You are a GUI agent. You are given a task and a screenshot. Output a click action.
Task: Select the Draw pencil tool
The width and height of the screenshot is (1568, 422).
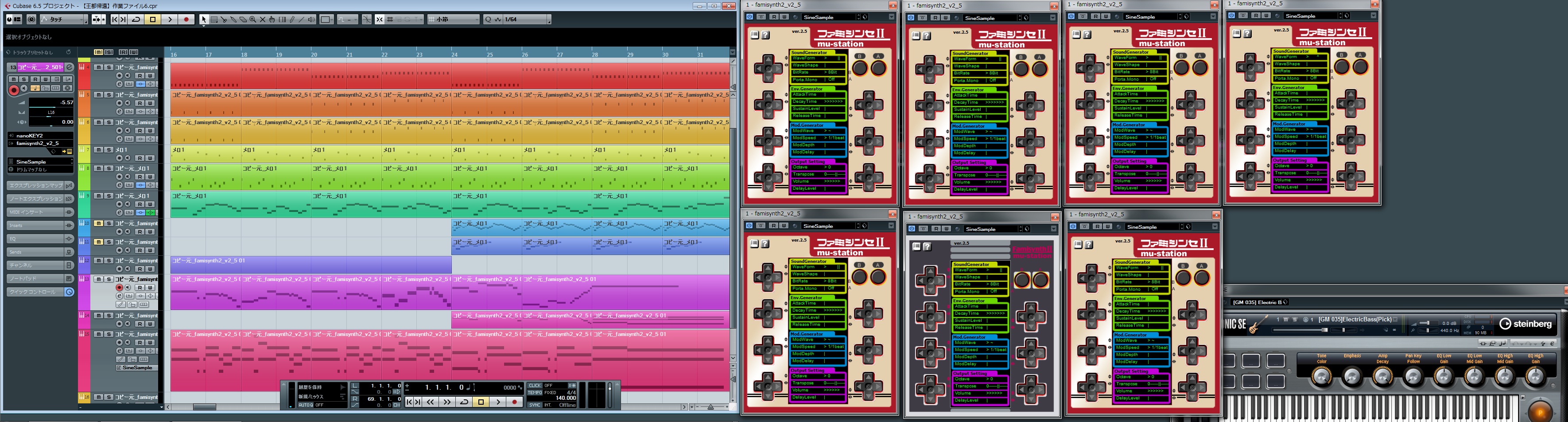coord(292,20)
